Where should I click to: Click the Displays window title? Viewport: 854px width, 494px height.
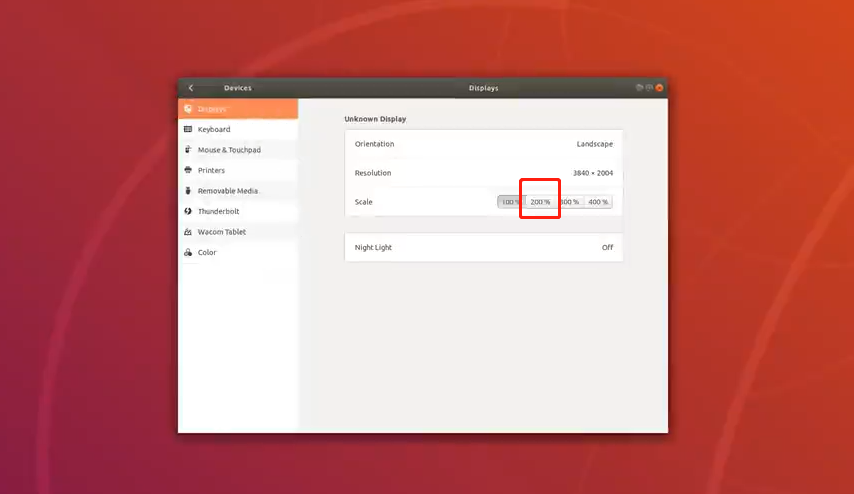[484, 88]
